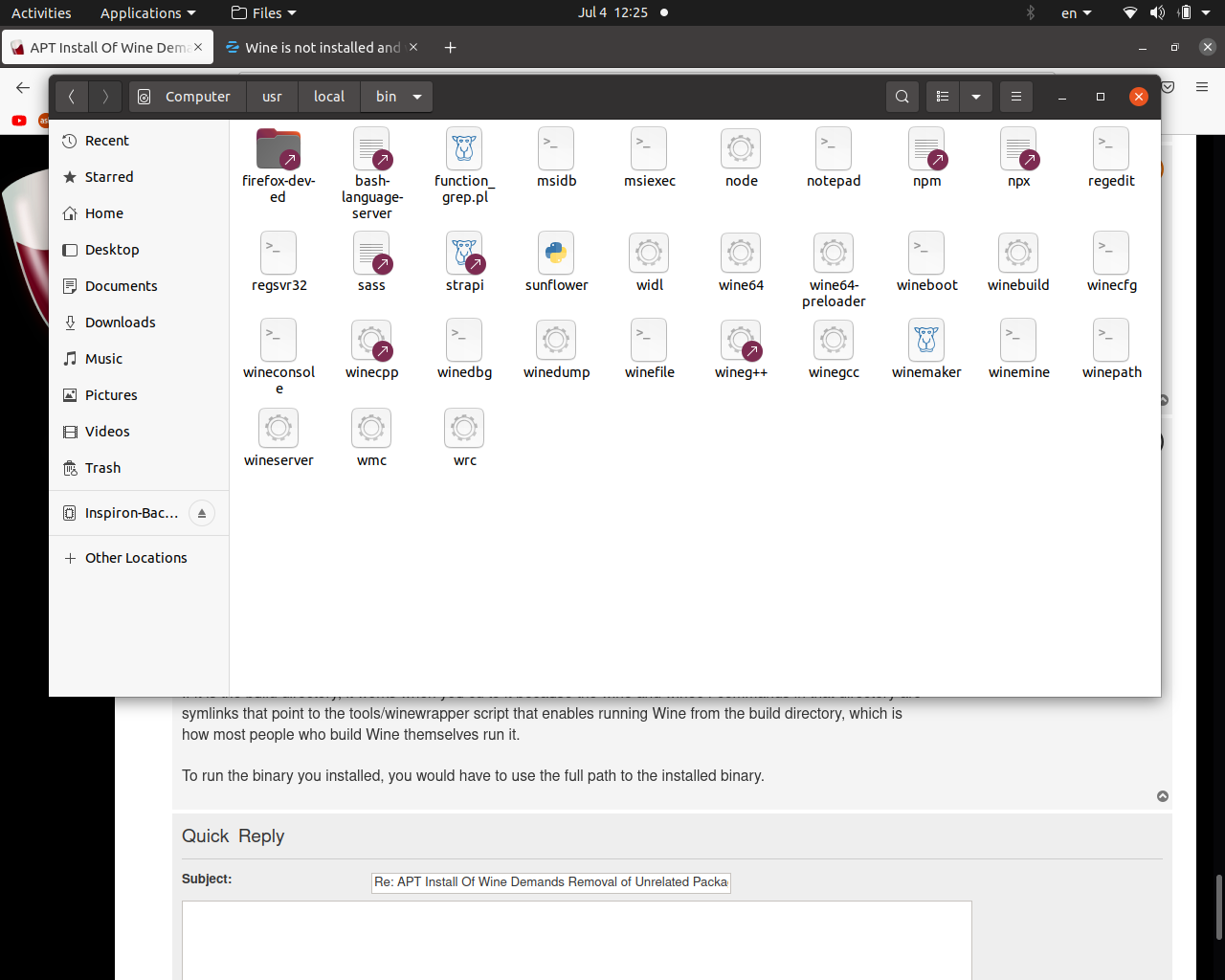Select the wrc executable icon
The width and height of the screenshot is (1225, 980).
tap(464, 429)
